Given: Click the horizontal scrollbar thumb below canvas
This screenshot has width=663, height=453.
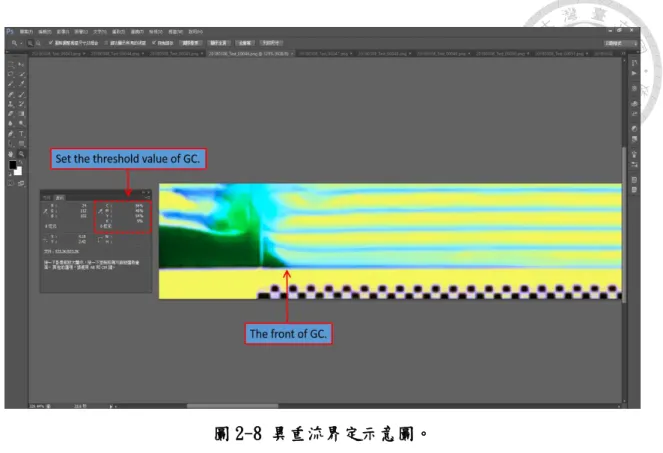Looking at the screenshot, I should [x=233, y=406].
